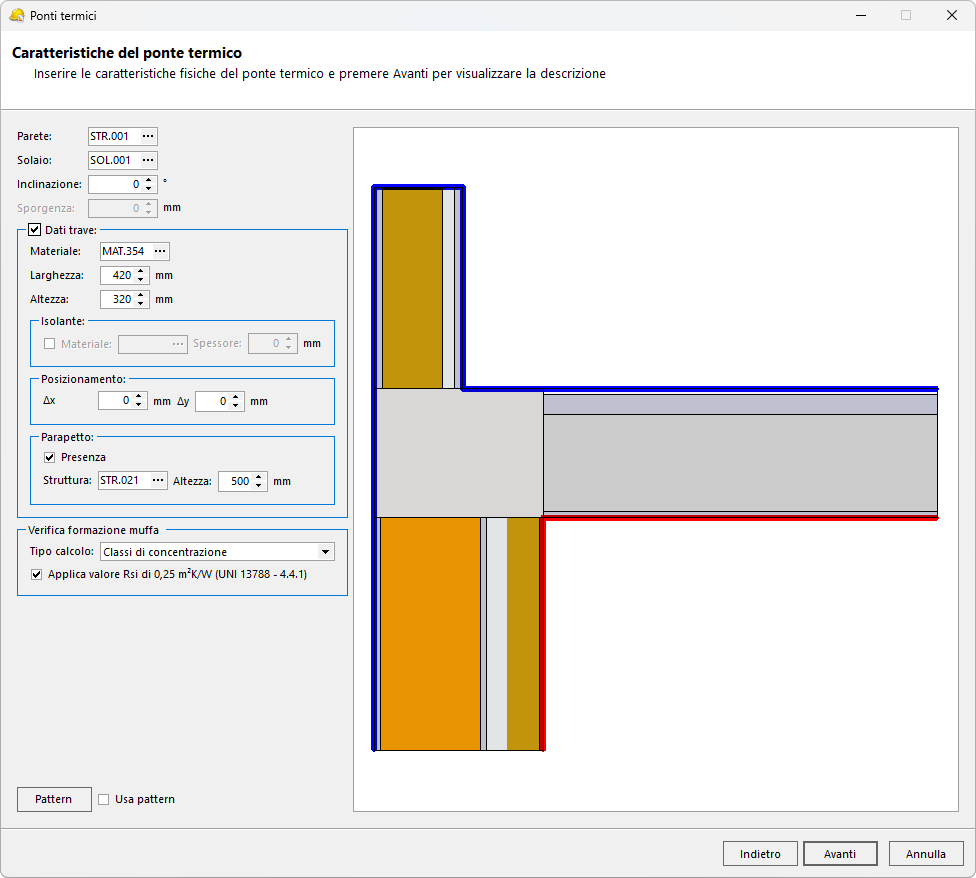This screenshot has height=878, width=976.
Task: Decrease the Δy positioning down arrow
Action: (x=236, y=405)
